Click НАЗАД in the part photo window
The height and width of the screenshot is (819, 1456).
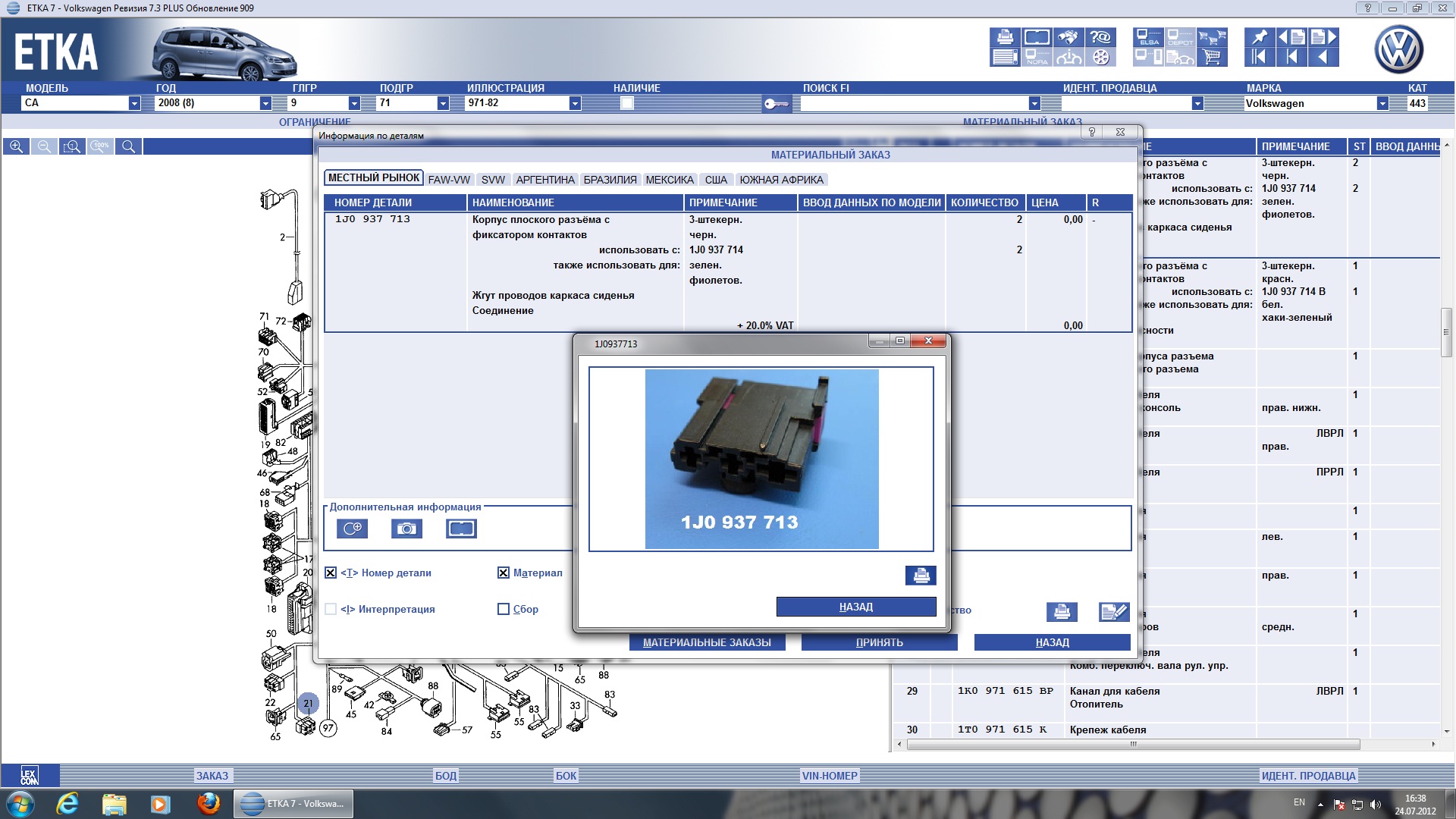pyautogui.click(x=856, y=607)
